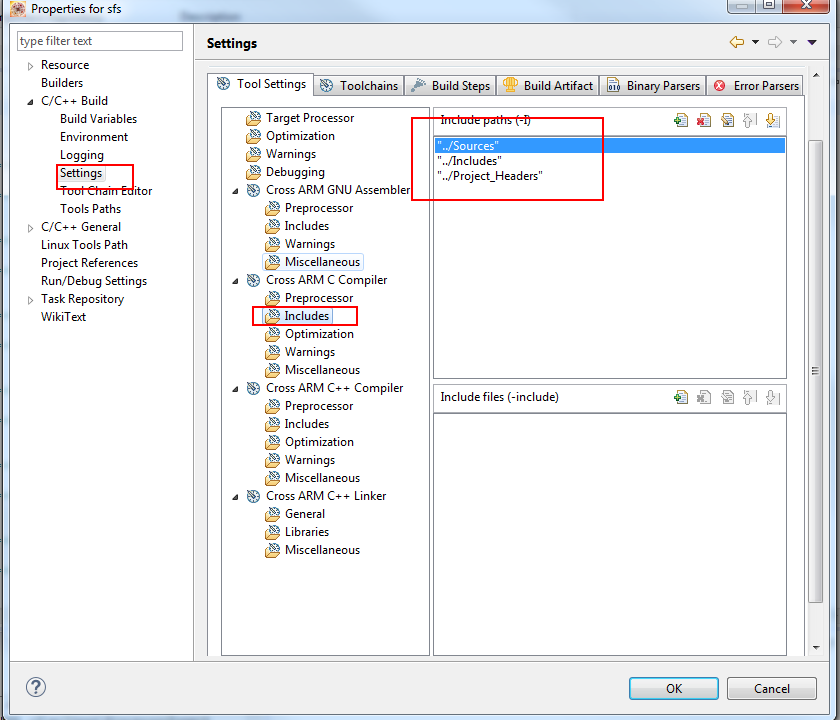Viewport: 840px width, 720px height.
Task: Open top-level Warnings settings
Action: coord(291,154)
